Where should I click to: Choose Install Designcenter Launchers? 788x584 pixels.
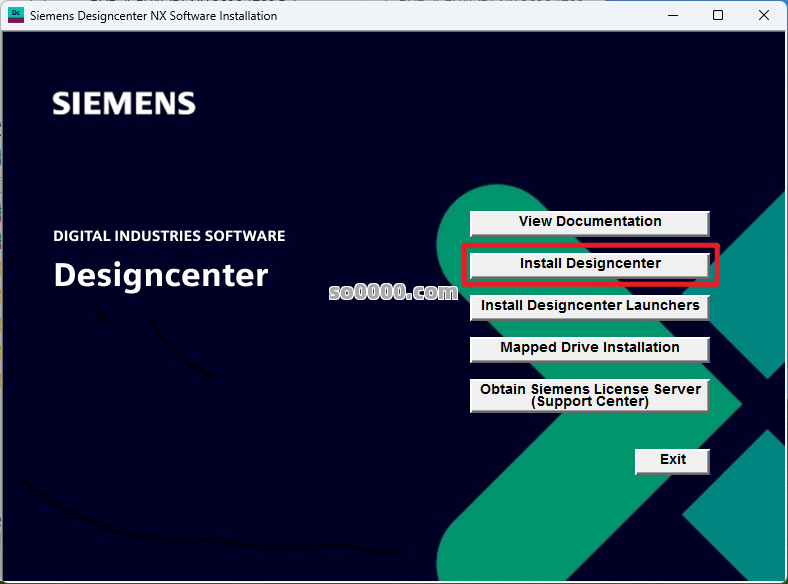pyautogui.click(x=589, y=307)
